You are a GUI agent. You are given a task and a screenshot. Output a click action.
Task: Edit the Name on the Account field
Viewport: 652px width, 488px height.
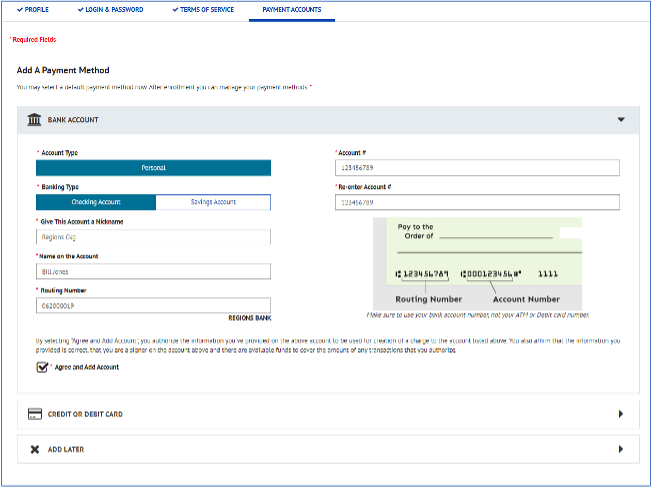click(x=153, y=271)
